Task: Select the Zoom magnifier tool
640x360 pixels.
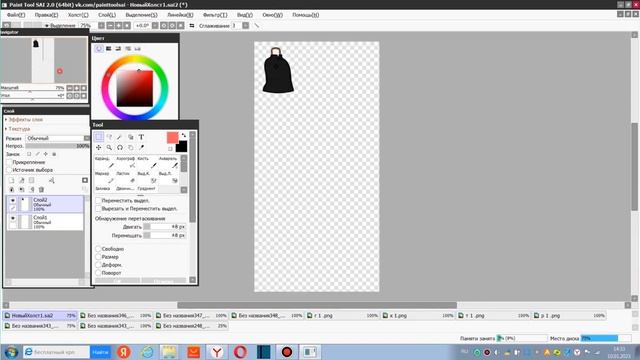Action: click(x=109, y=147)
